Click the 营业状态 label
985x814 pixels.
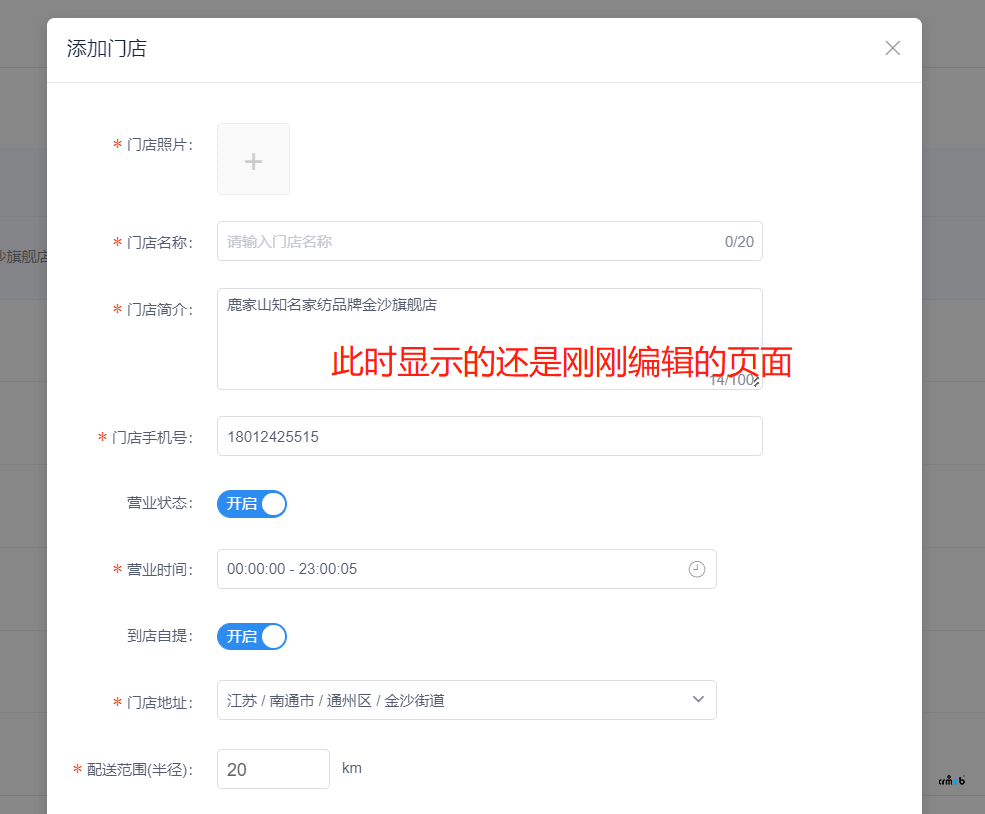click(x=160, y=503)
